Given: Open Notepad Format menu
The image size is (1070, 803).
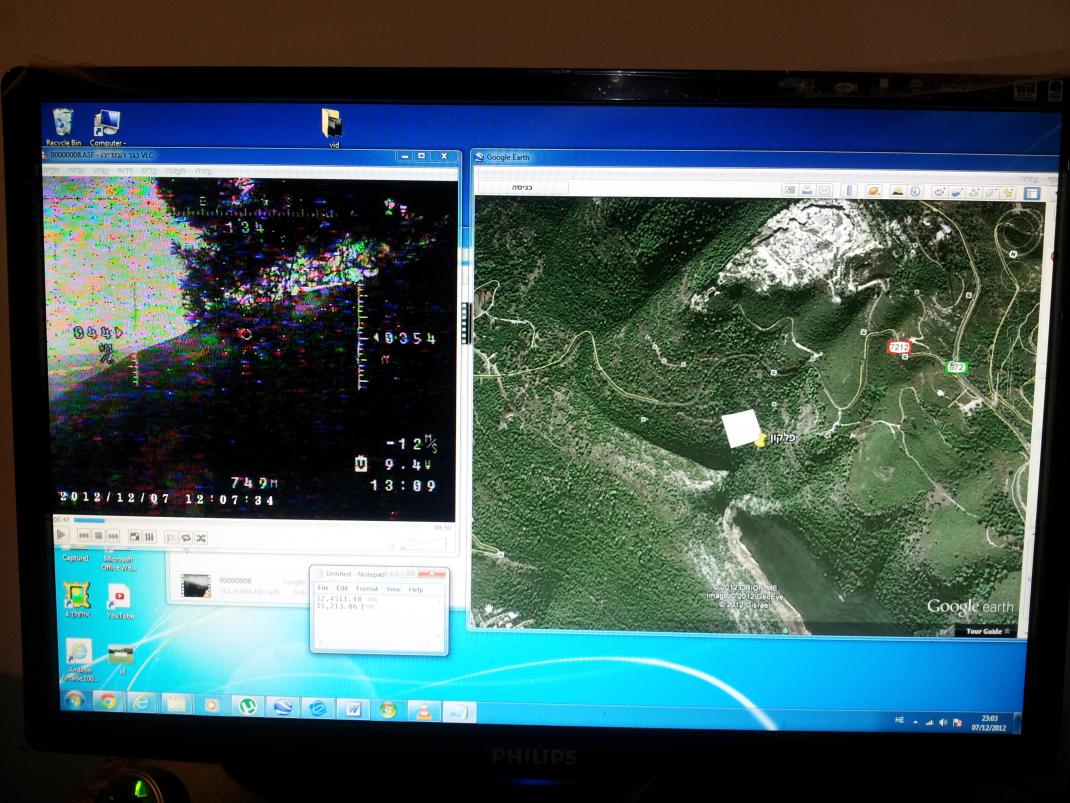Looking at the screenshot, I should (x=367, y=589).
